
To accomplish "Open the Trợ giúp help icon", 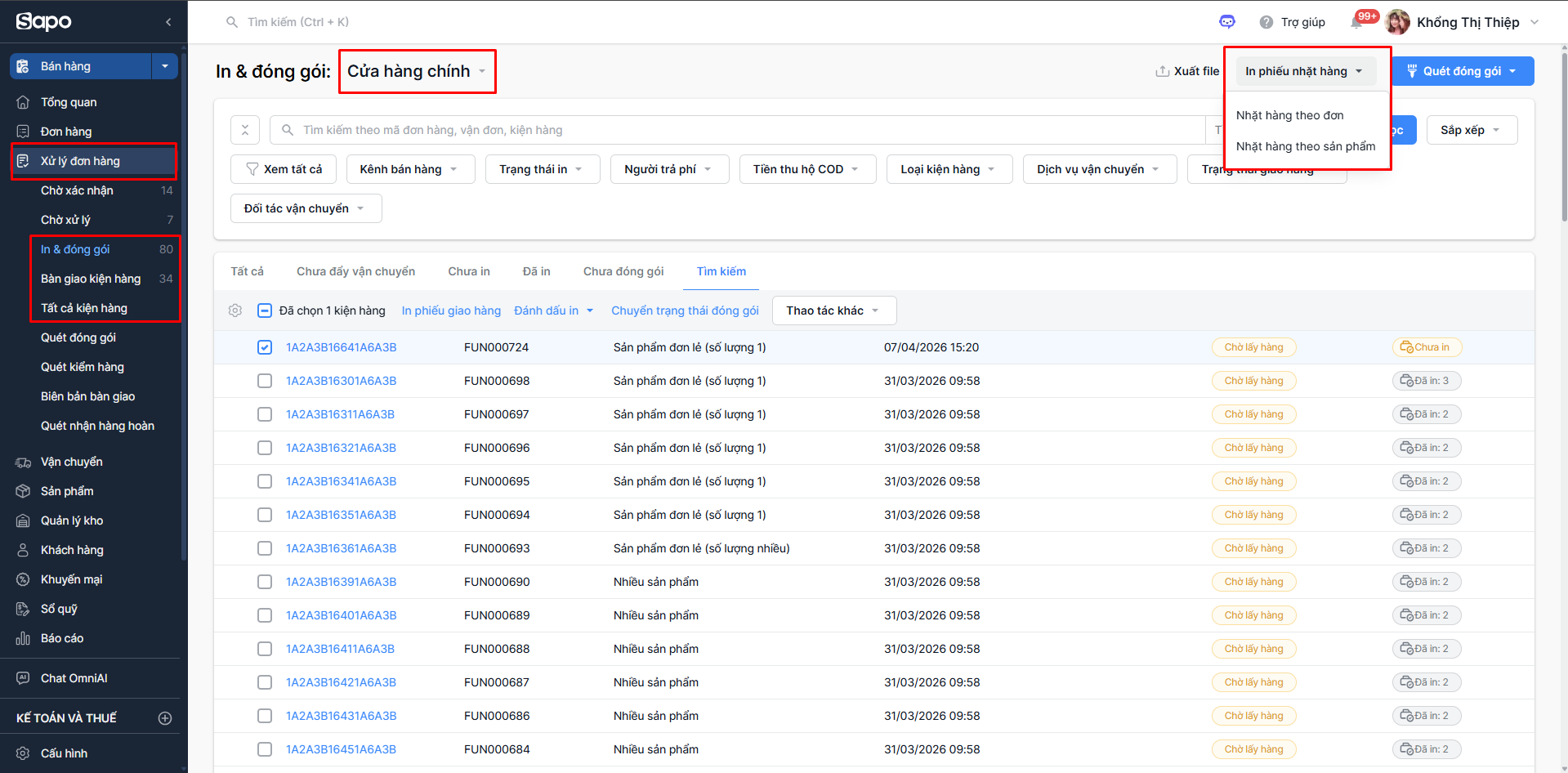I will coord(1266,22).
